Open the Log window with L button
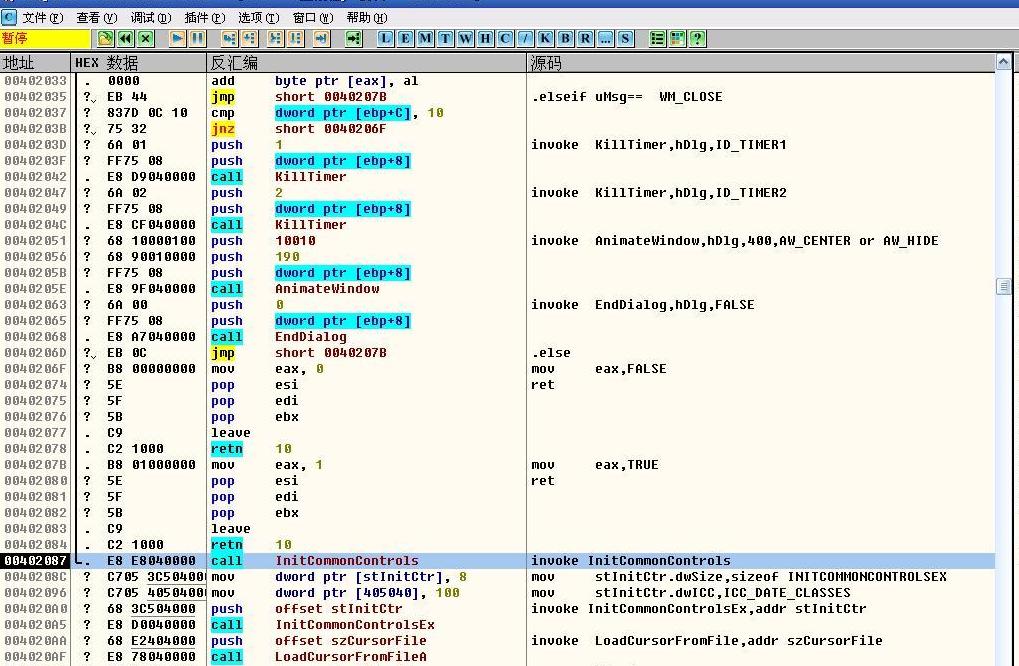The width and height of the screenshot is (1019, 666). [x=385, y=38]
